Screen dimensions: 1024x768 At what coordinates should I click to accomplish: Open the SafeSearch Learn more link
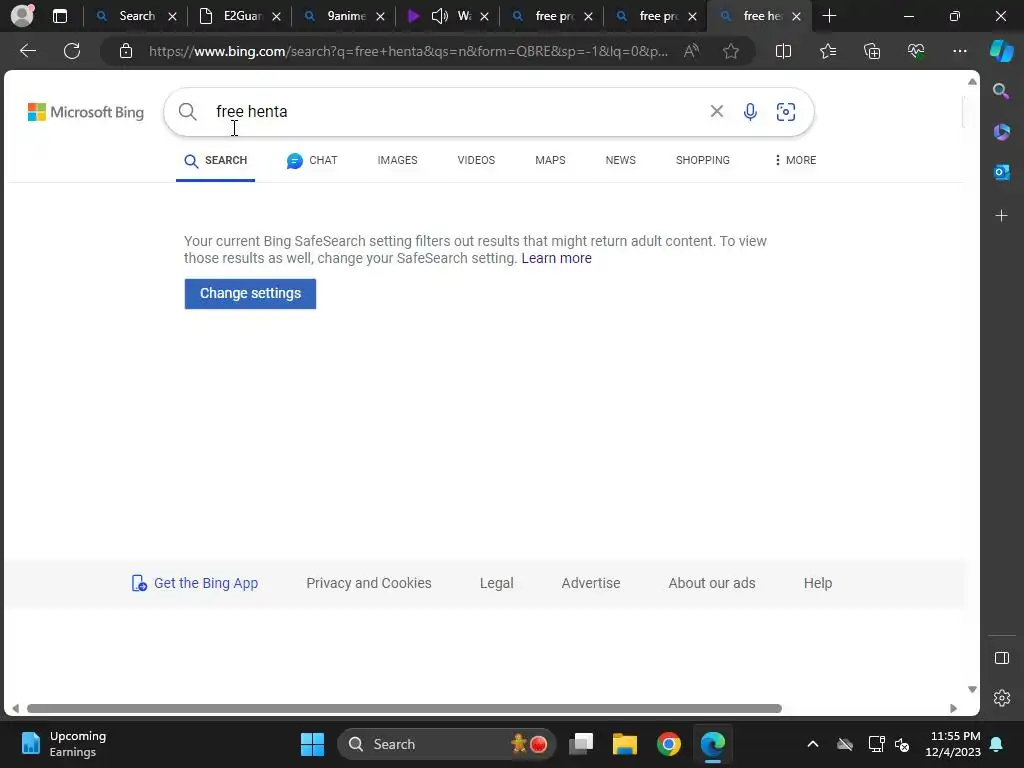coord(556,258)
